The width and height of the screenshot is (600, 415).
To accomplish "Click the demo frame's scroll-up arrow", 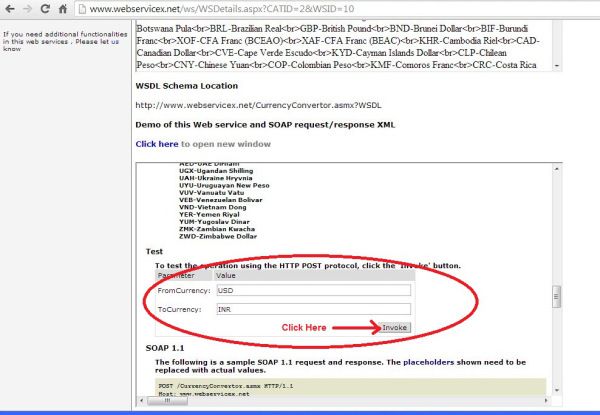I will (557, 168).
